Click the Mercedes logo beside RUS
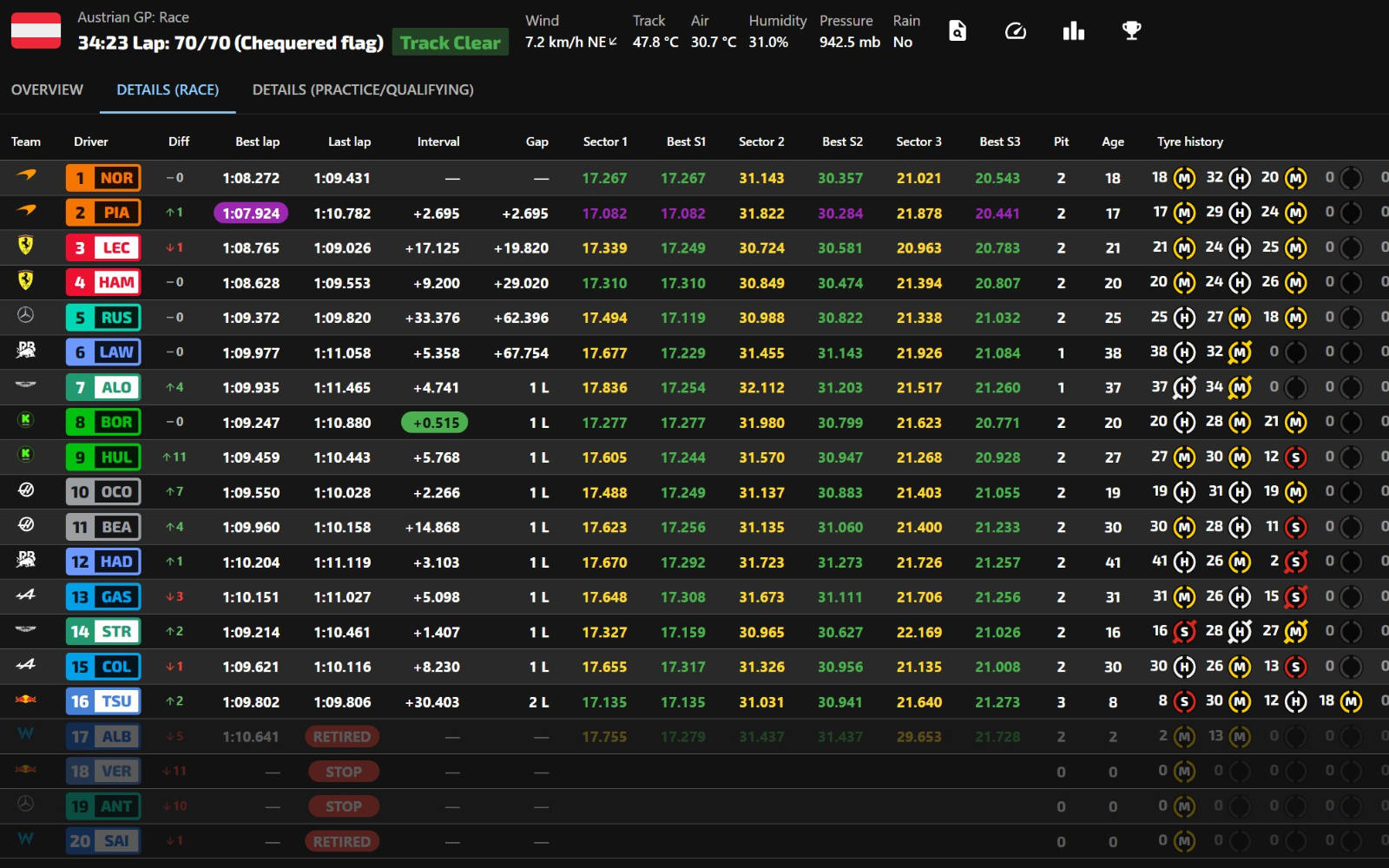 point(26,317)
